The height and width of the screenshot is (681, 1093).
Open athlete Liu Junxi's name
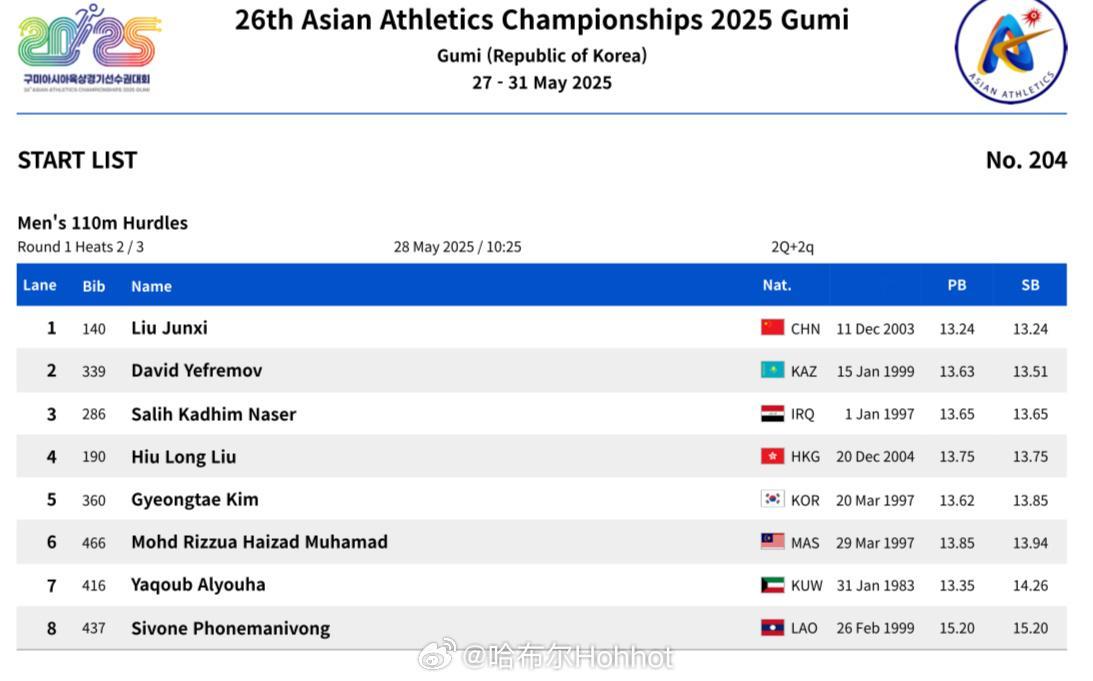click(x=169, y=328)
